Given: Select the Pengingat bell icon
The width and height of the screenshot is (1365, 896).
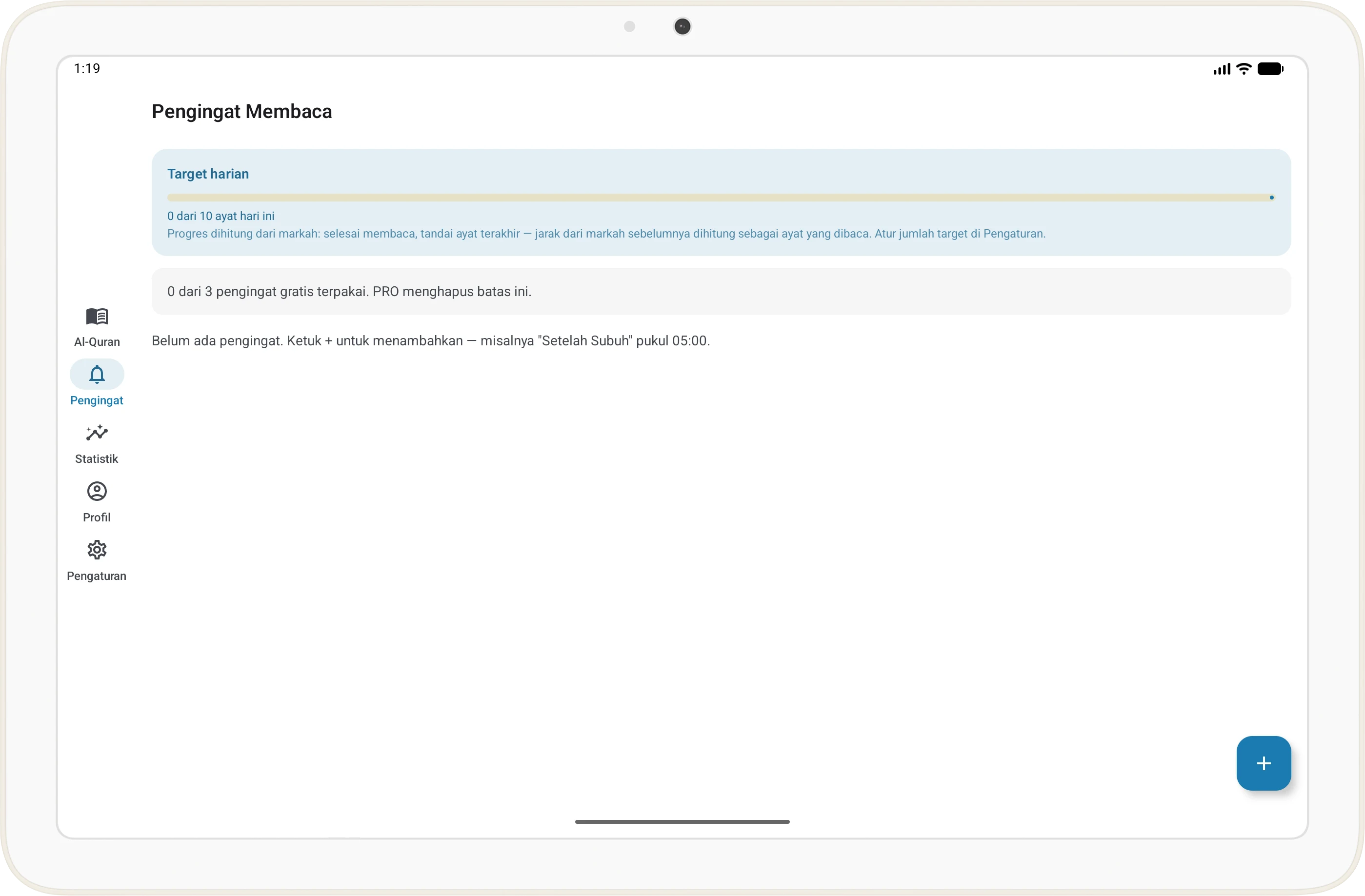Looking at the screenshot, I should tap(97, 374).
